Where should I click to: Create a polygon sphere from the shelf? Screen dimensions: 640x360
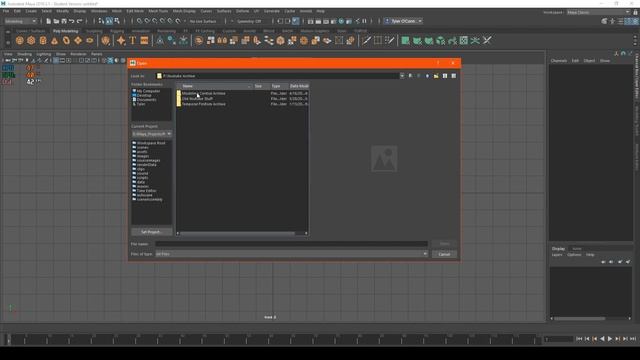[20, 40]
